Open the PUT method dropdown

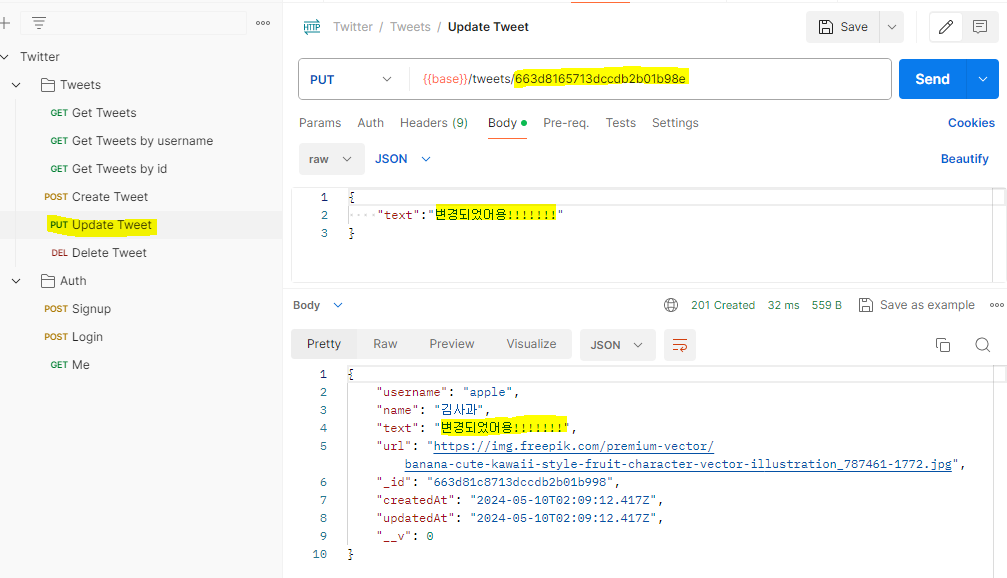pyautogui.click(x=351, y=80)
